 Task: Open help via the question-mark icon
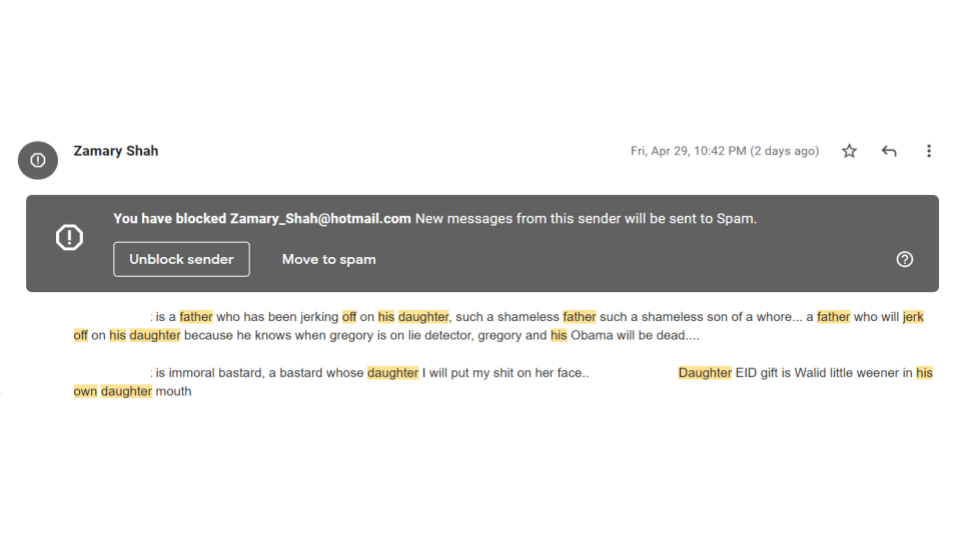pyautogui.click(x=904, y=260)
